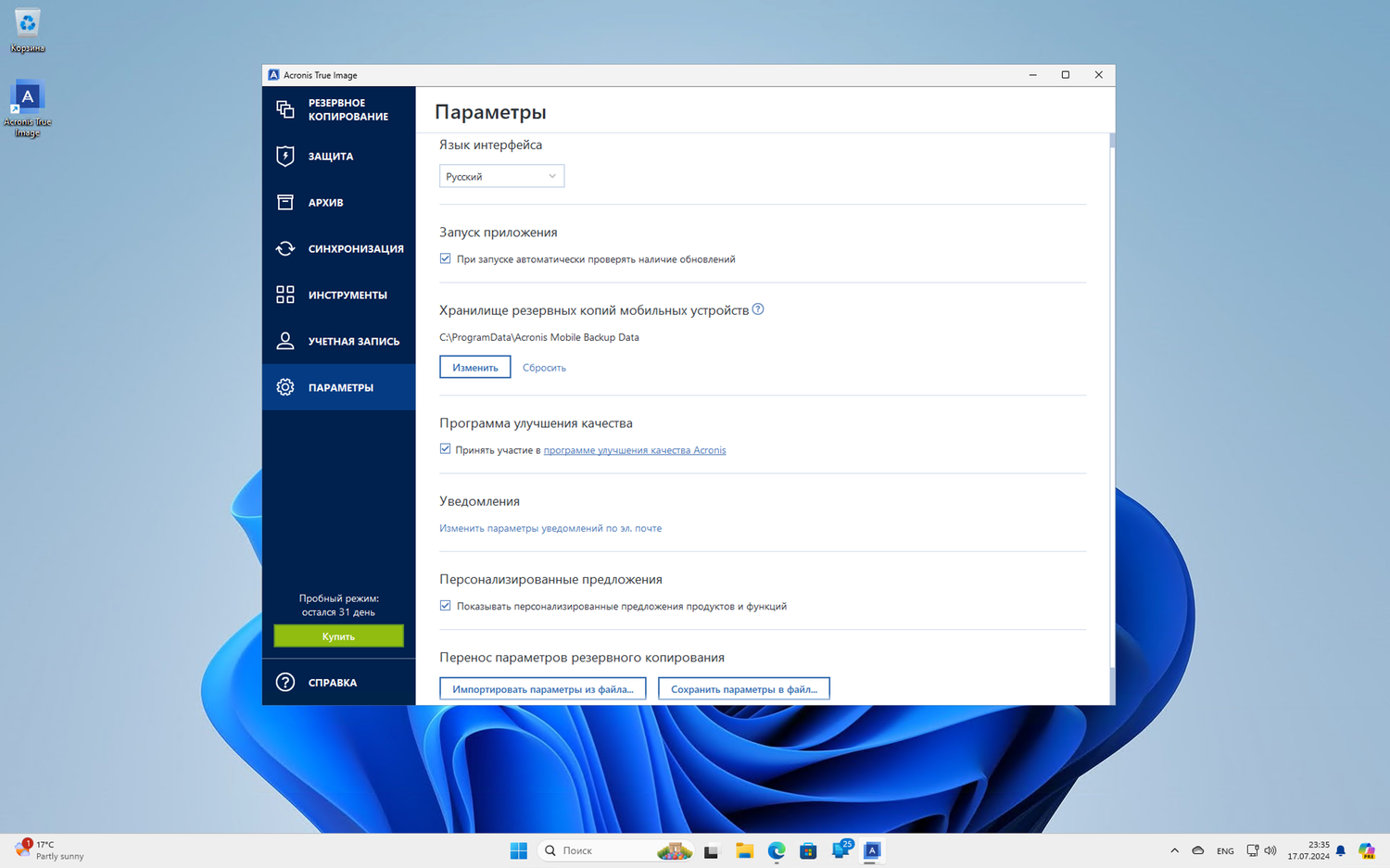Image resolution: width=1390 pixels, height=868 pixels.
Task: Click Сохранить параметры в файл button
Action: tap(744, 689)
